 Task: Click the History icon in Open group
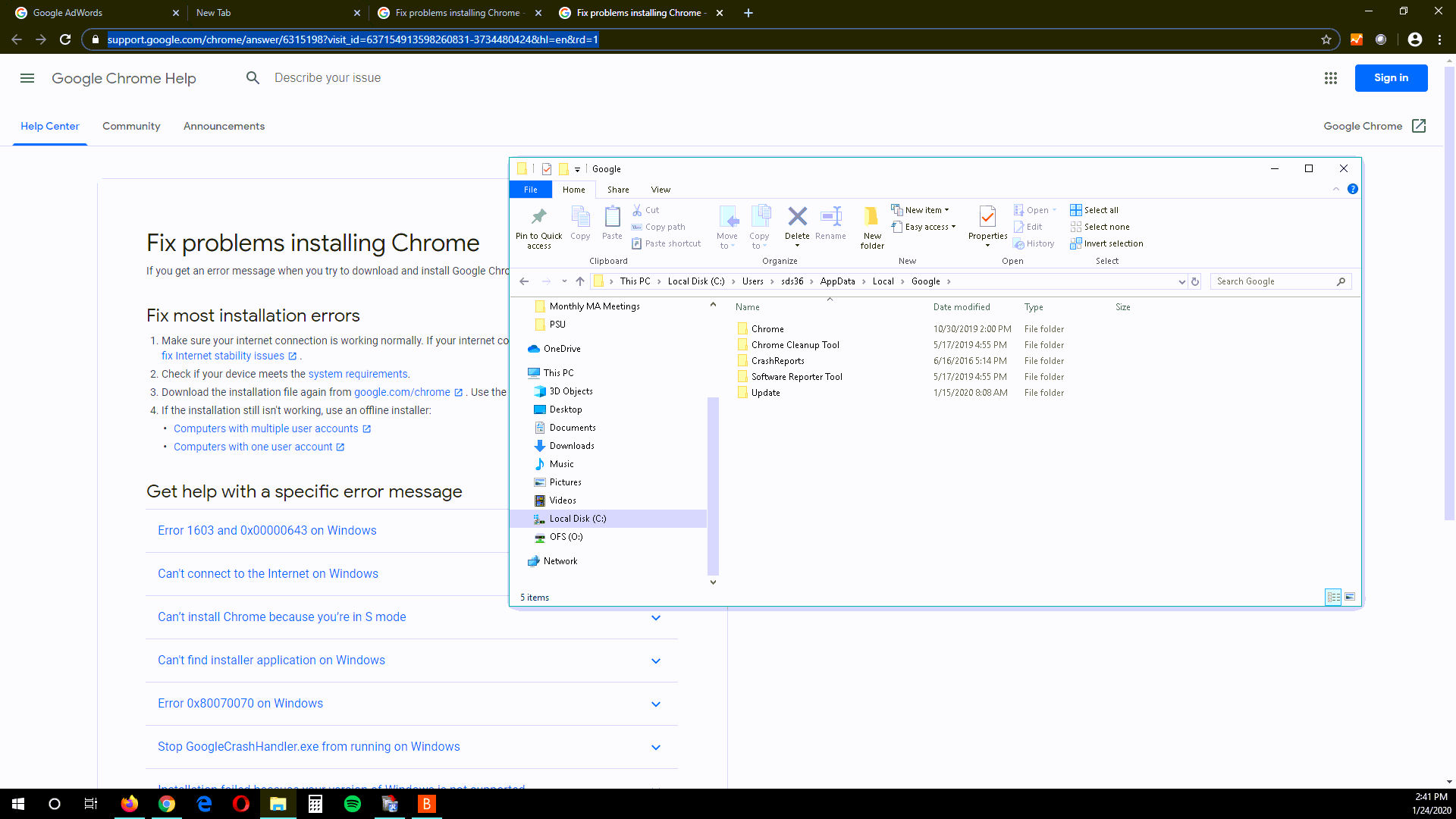coord(1034,243)
